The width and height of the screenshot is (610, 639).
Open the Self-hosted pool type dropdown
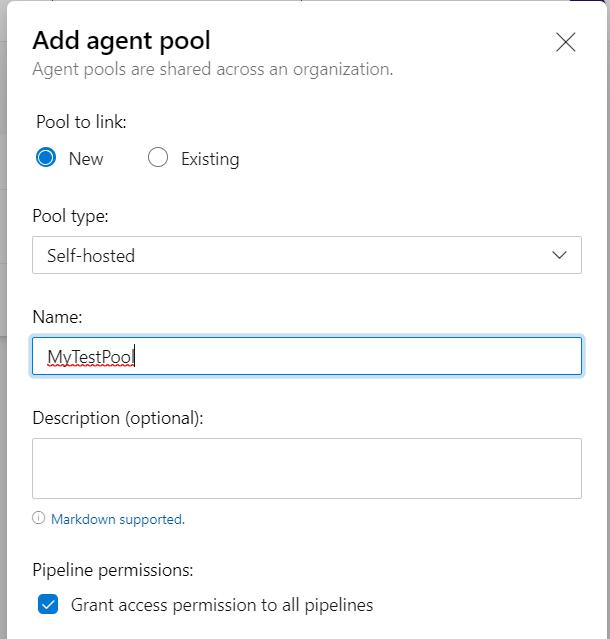(x=307, y=255)
